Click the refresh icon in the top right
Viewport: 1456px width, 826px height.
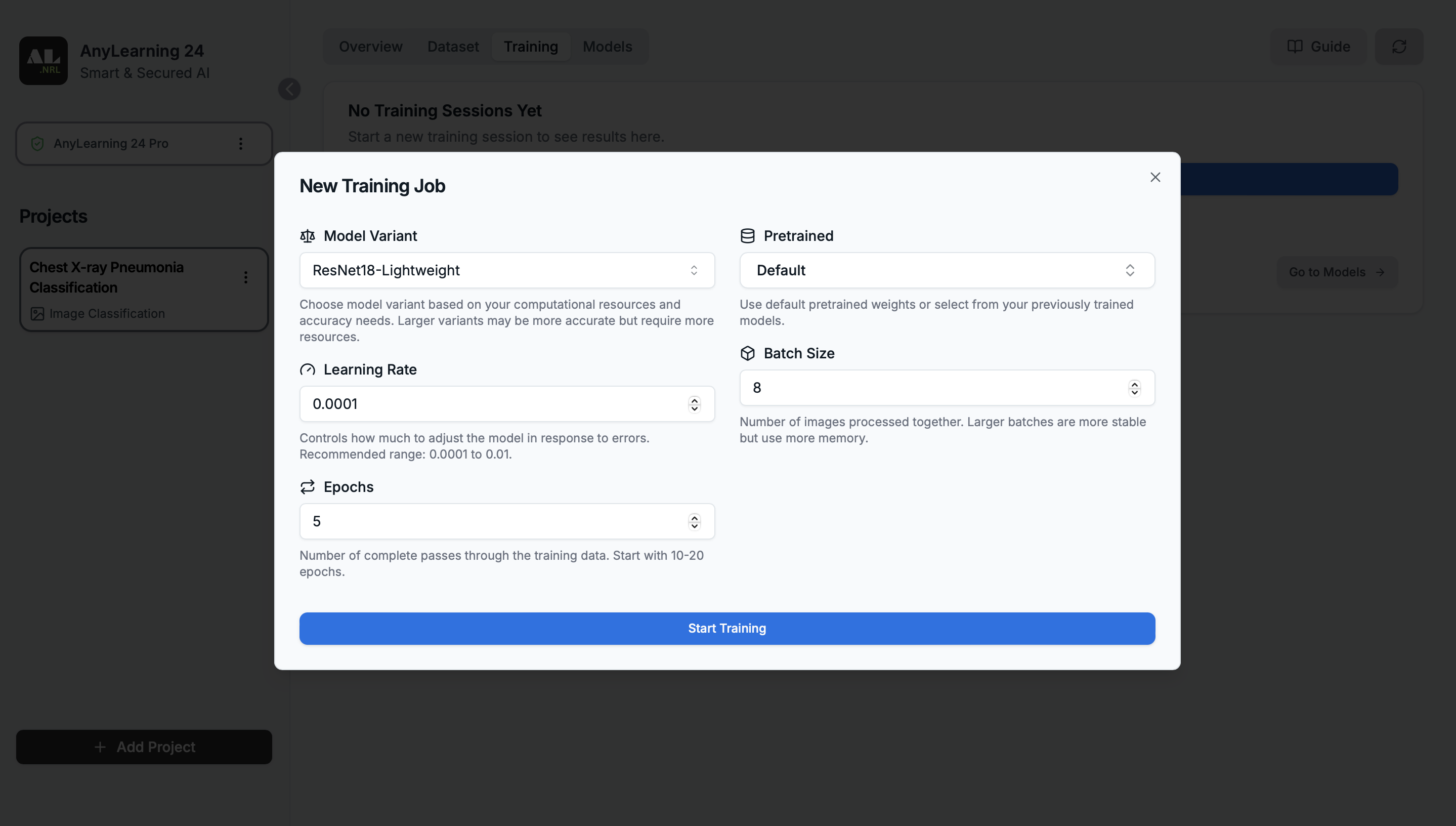tap(1399, 47)
